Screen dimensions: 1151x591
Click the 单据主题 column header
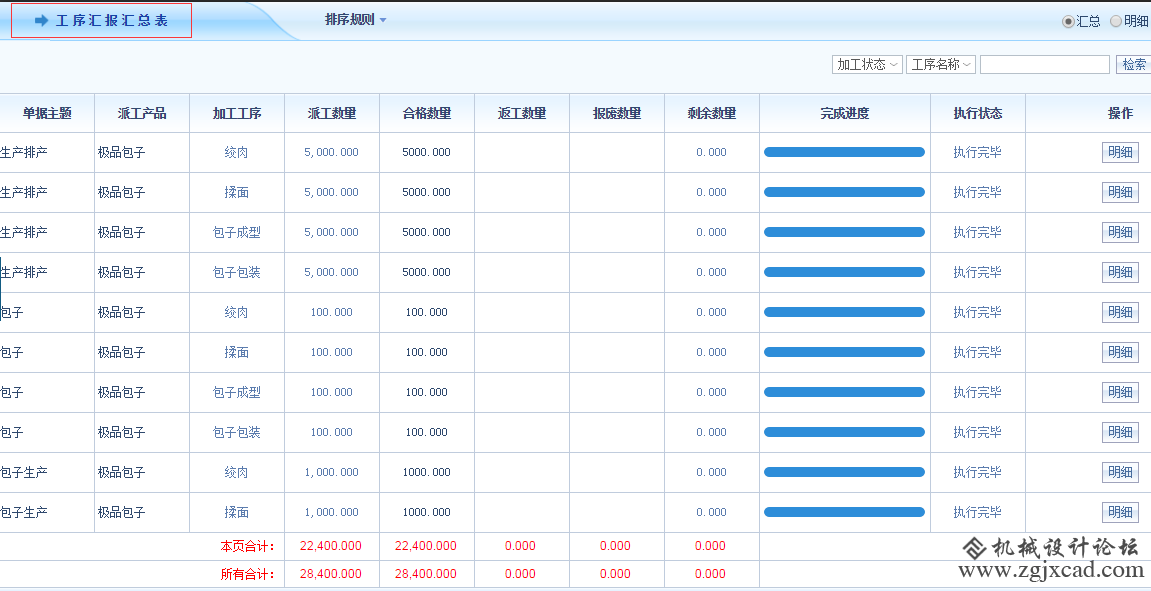47,113
